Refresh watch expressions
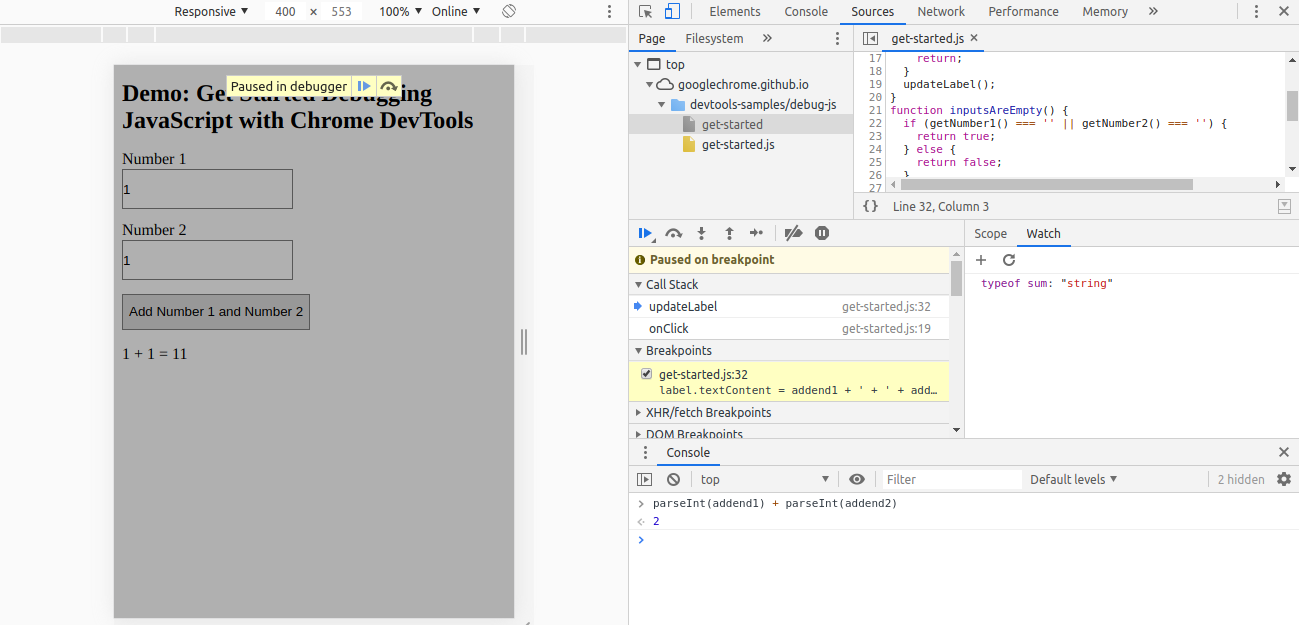 tap(1009, 260)
